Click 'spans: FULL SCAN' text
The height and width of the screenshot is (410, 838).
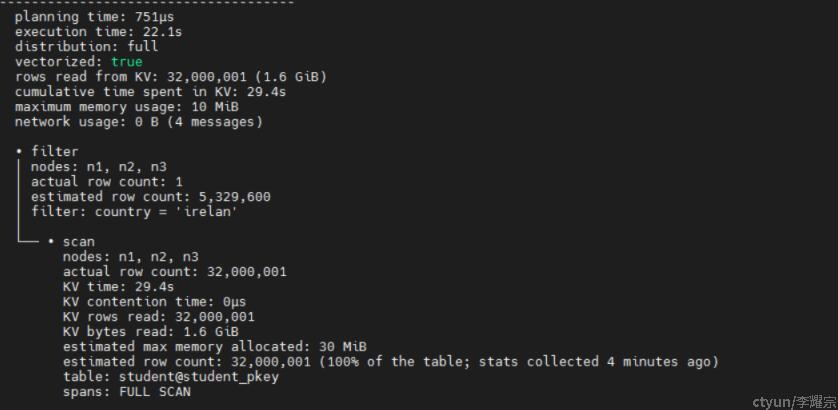tap(127, 391)
